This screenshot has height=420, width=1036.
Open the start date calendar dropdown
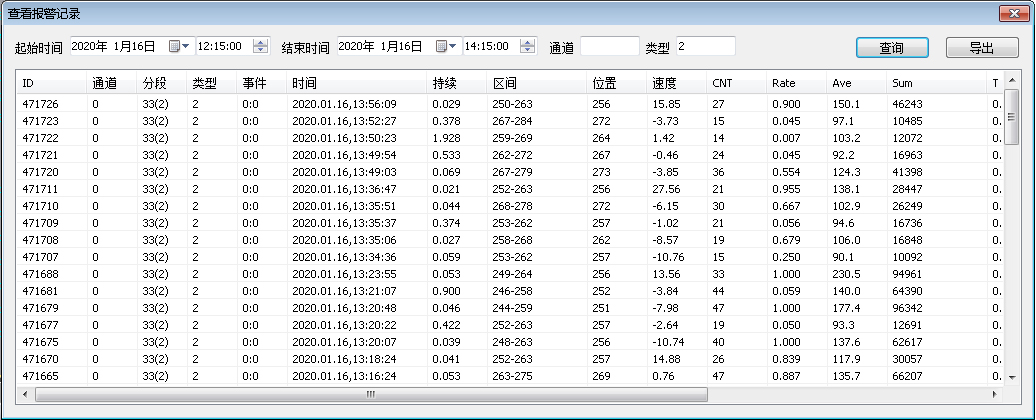[179, 46]
